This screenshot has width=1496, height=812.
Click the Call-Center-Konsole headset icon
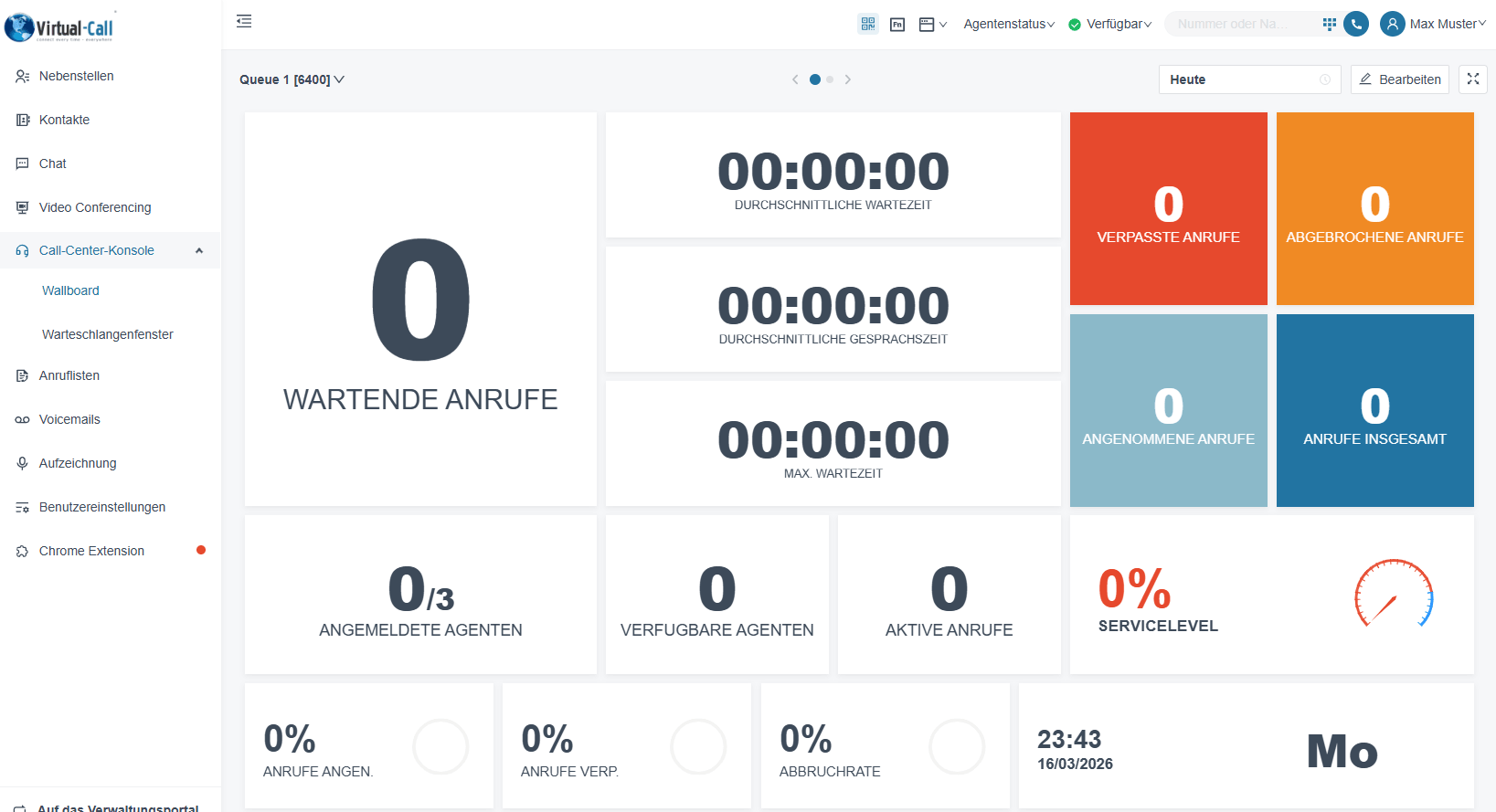click(22, 250)
